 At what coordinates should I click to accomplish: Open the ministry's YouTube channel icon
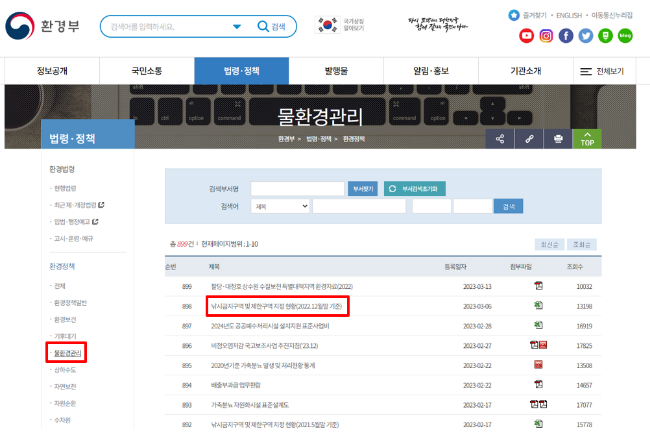pos(526,36)
